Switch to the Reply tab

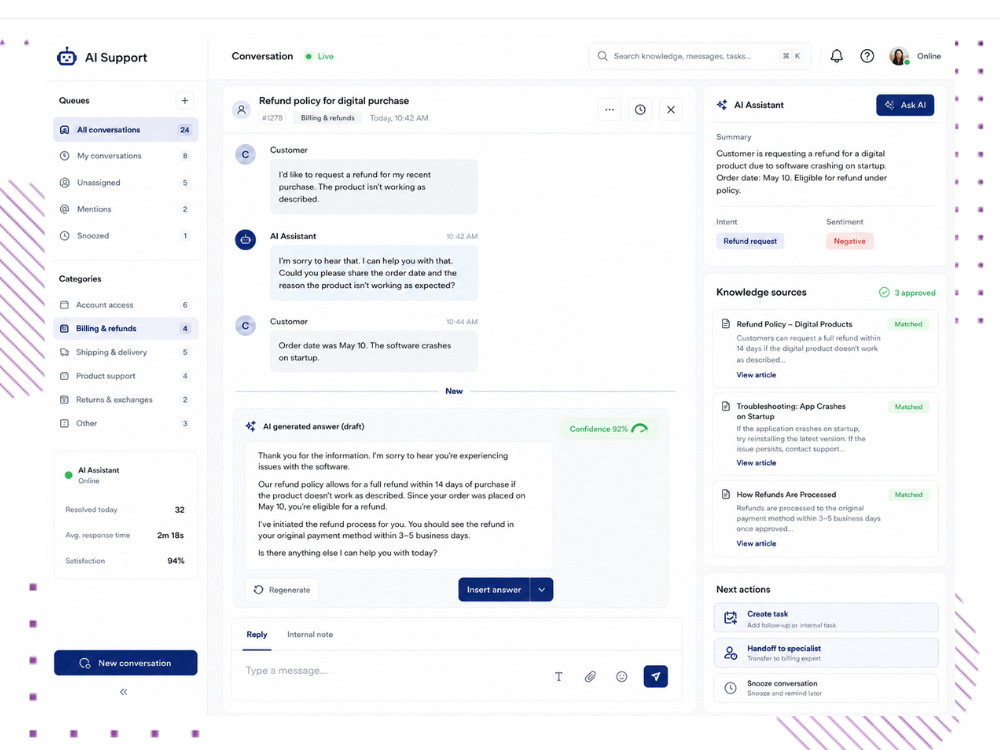tap(256, 635)
